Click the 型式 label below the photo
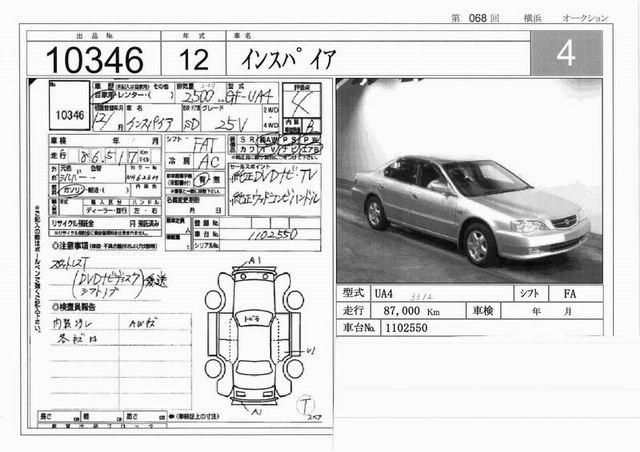The image size is (640, 452). tap(353, 293)
